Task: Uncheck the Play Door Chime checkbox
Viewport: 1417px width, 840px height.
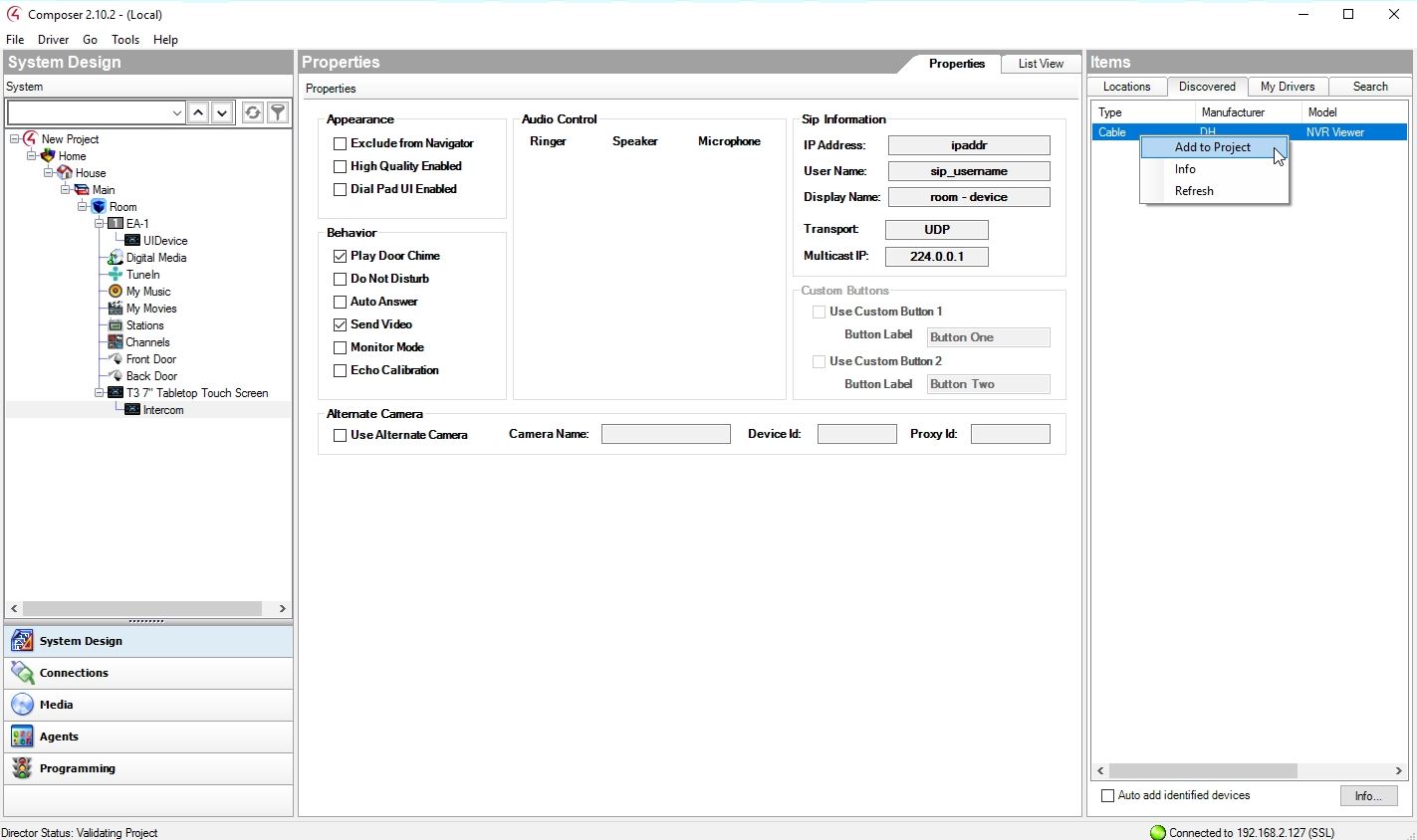Action: (x=341, y=256)
